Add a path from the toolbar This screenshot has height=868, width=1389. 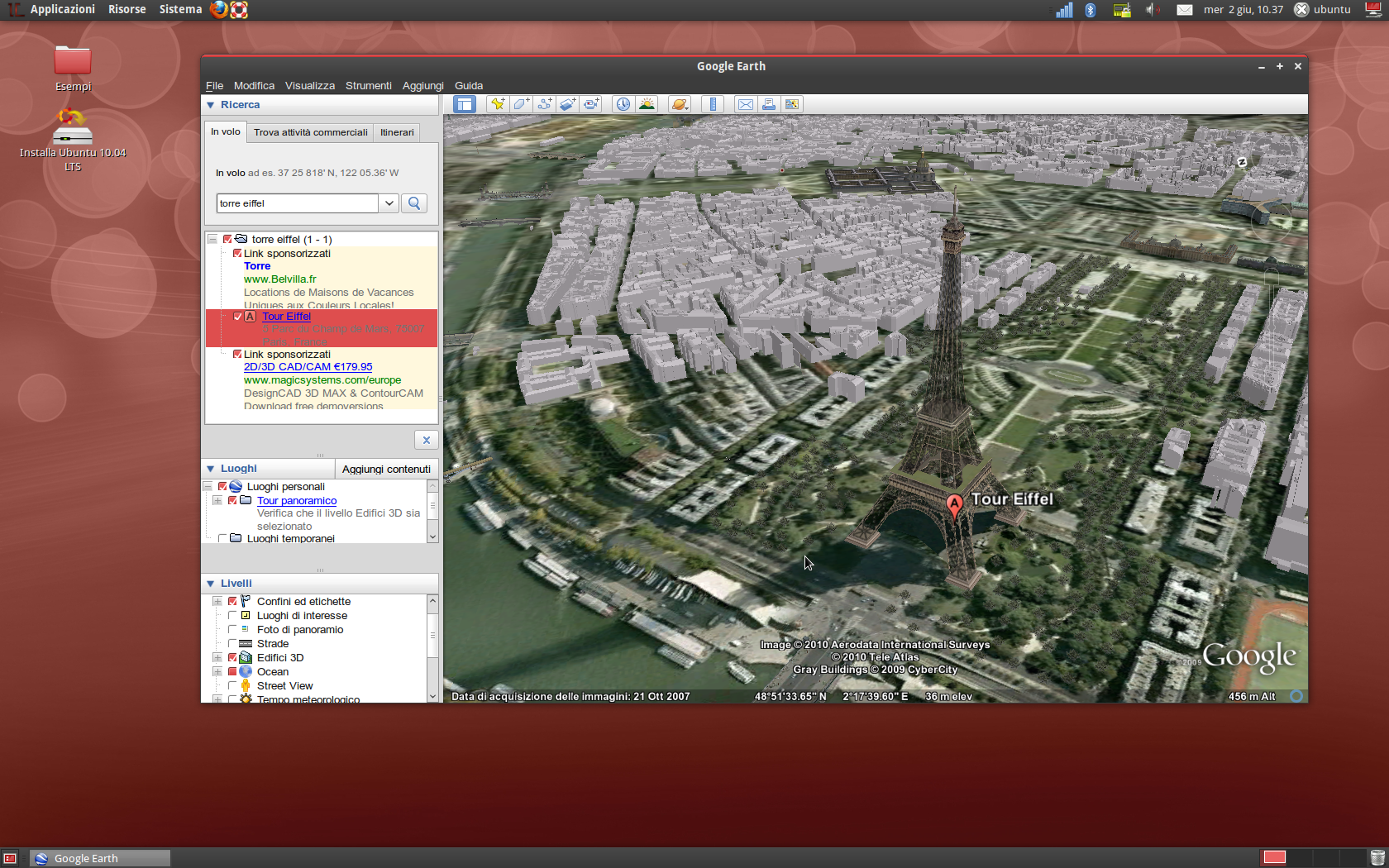coord(544,104)
